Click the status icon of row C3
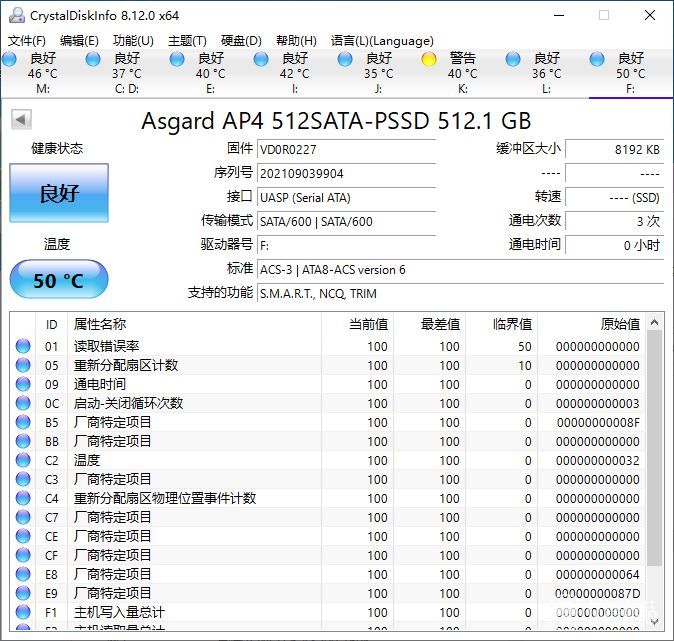 pos(23,479)
